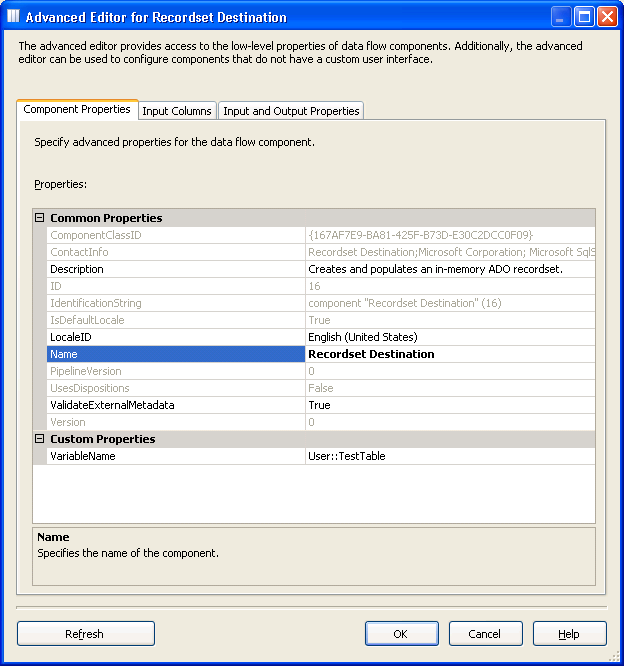
Task: Maximize the Advanced Editor window
Action: tap(585, 16)
